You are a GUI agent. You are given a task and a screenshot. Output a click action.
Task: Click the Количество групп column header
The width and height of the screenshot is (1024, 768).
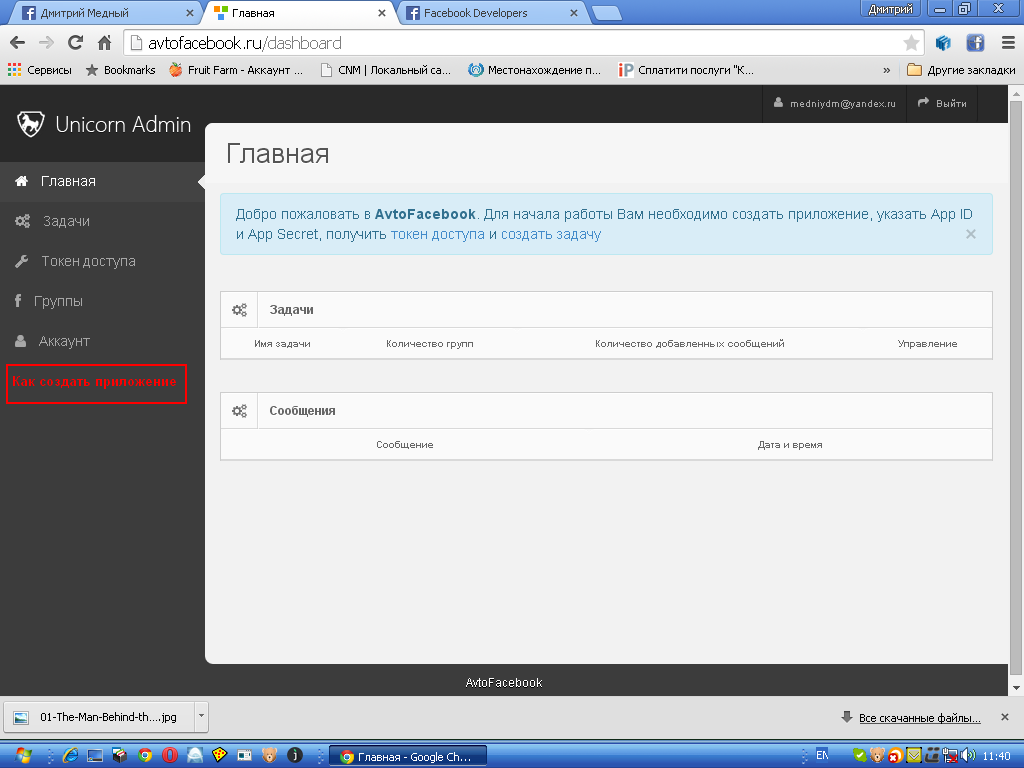(x=430, y=344)
